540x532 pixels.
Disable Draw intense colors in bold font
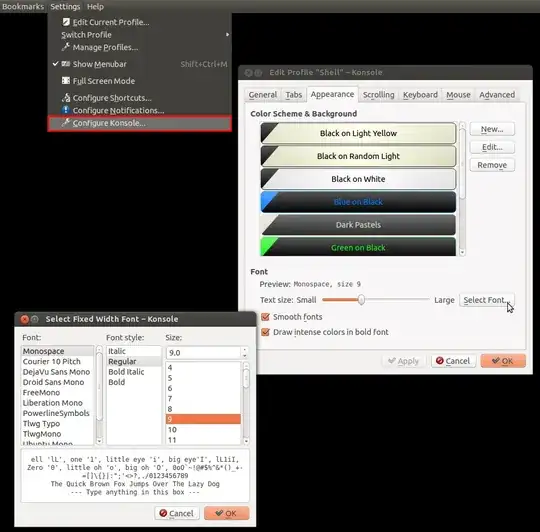click(x=265, y=332)
